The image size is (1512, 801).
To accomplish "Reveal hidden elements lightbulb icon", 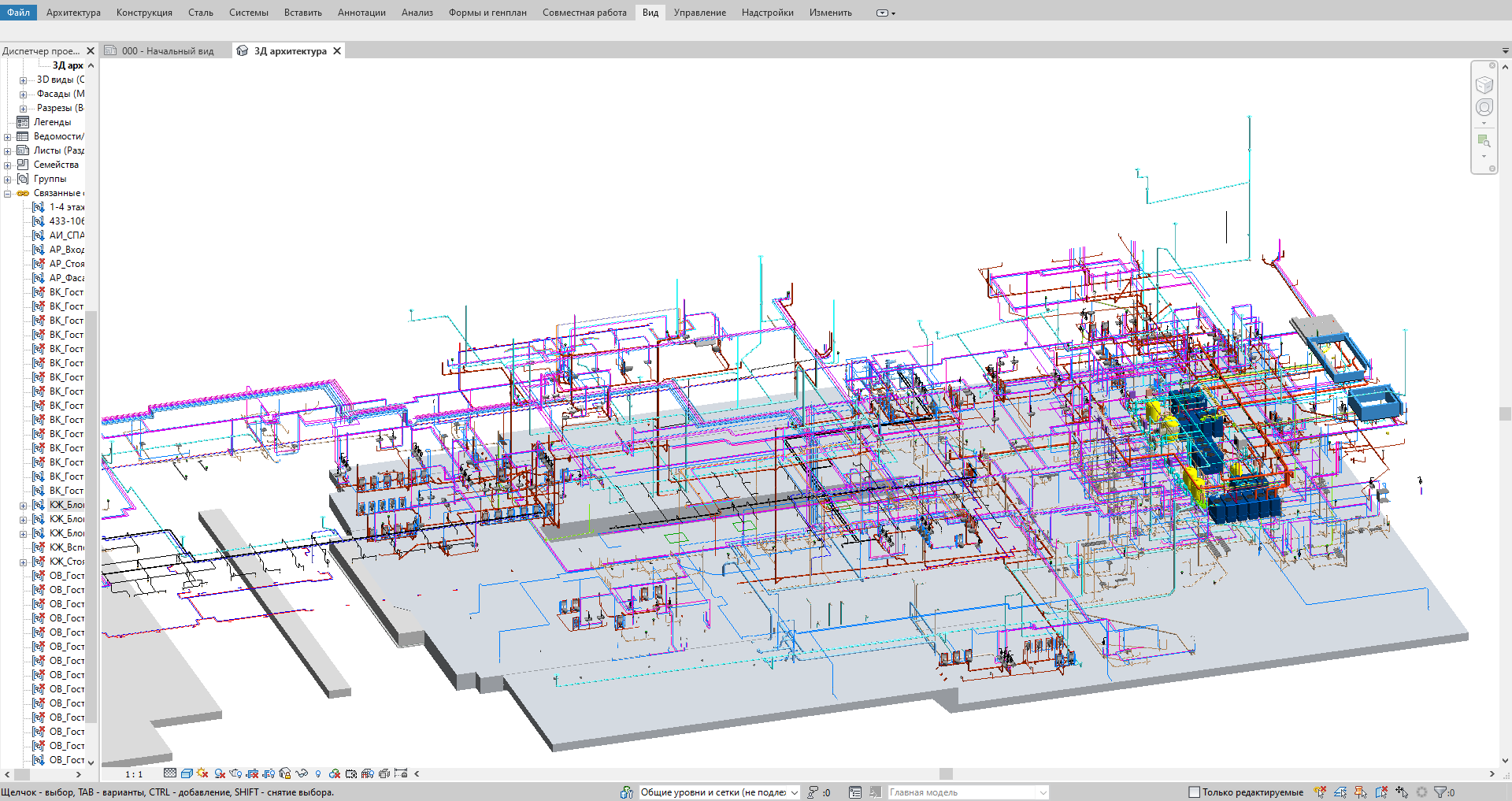I will pyautogui.click(x=318, y=773).
